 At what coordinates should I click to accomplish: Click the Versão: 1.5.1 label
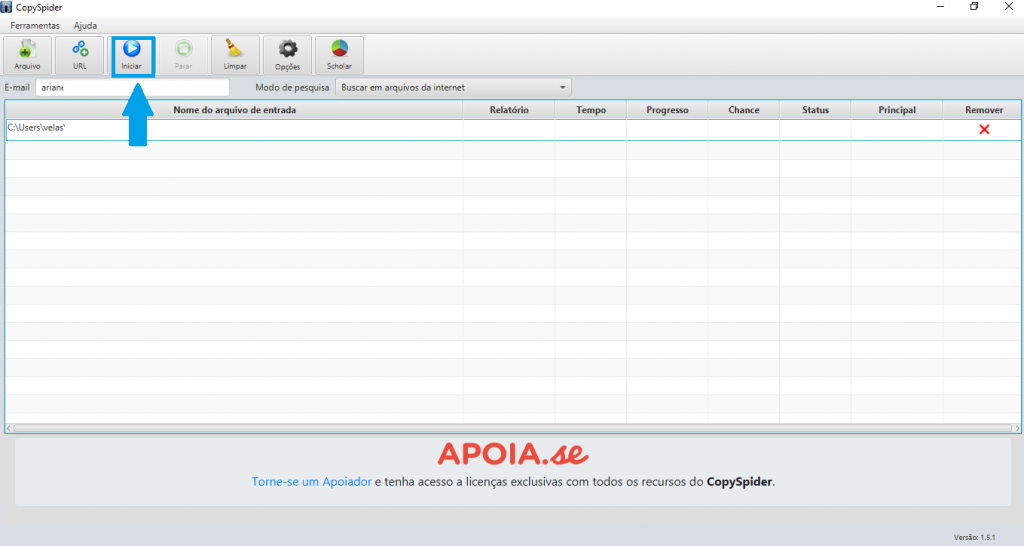point(974,538)
